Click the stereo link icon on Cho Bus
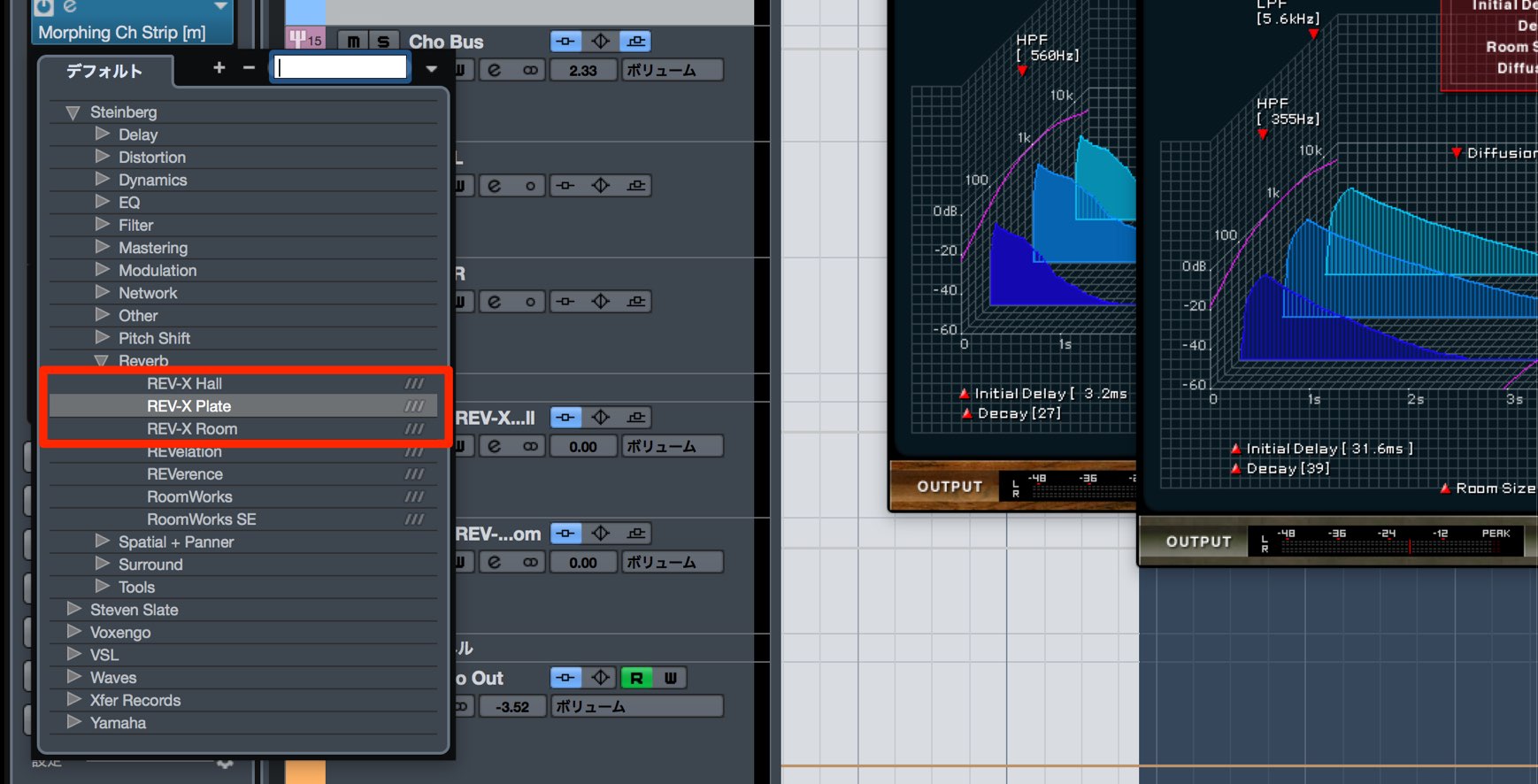The image size is (1538, 784). pyautogui.click(x=529, y=70)
